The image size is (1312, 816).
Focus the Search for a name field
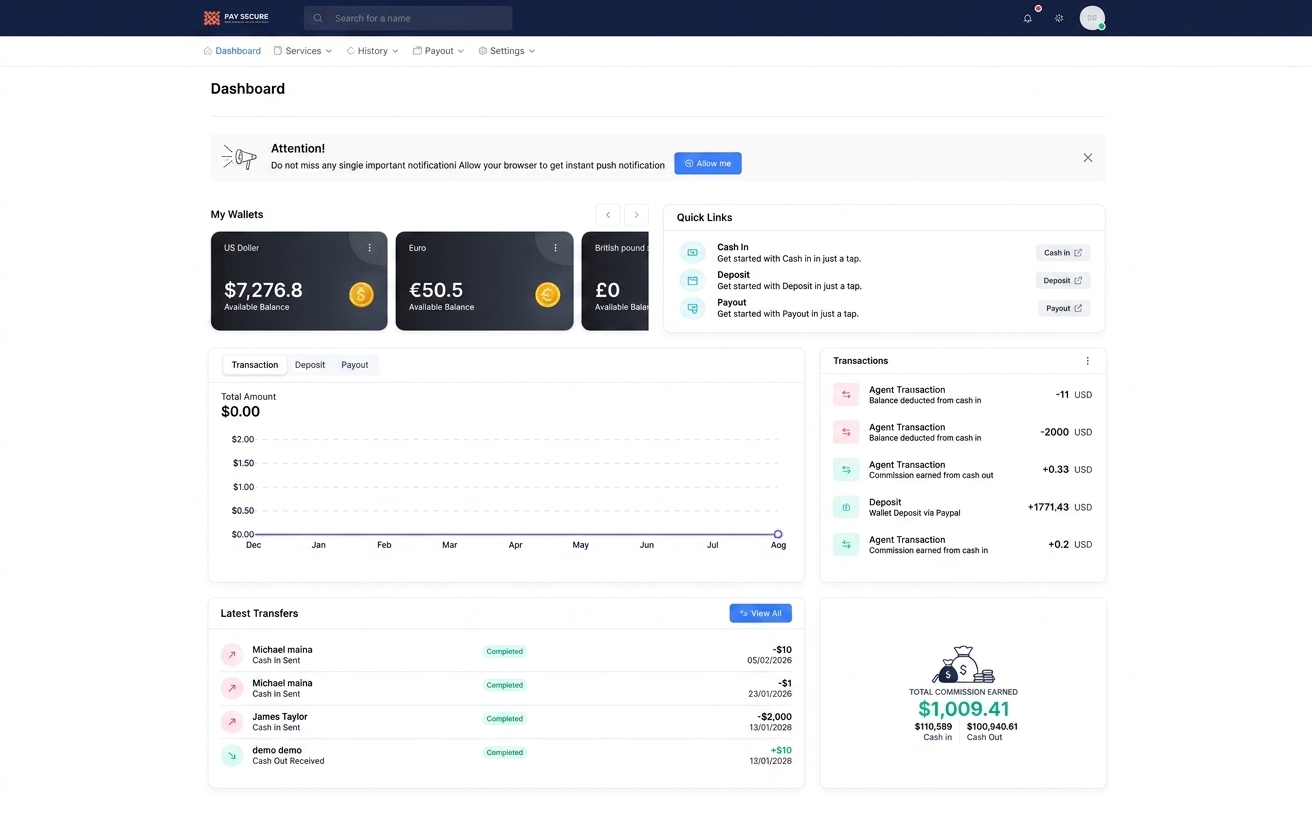point(408,18)
